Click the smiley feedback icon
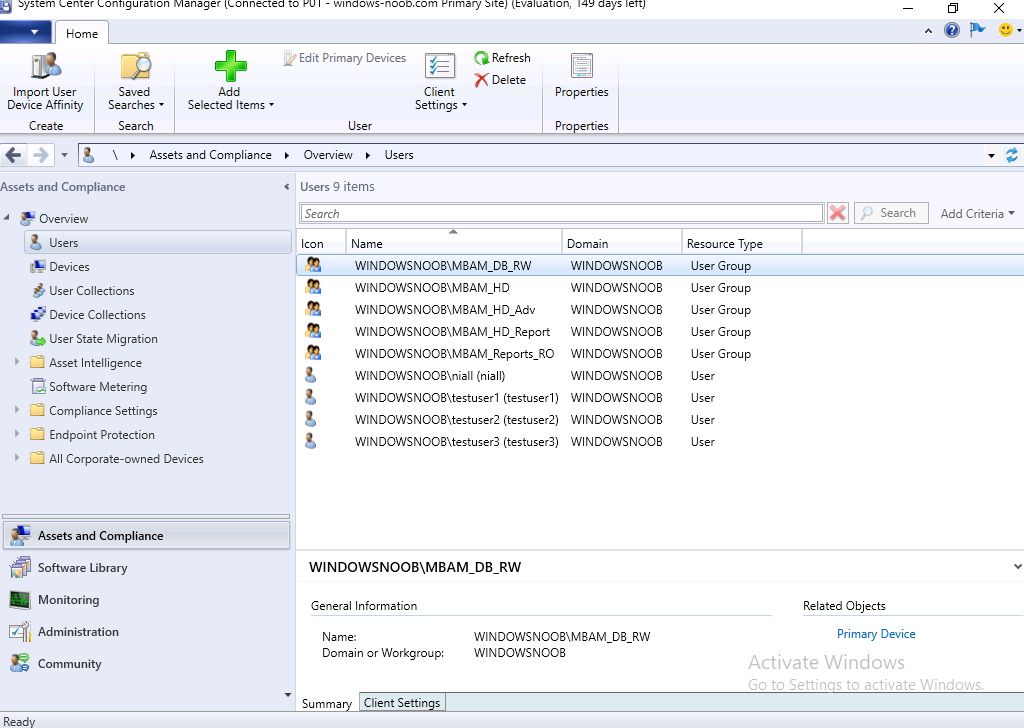 pyautogui.click(x=1006, y=29)
